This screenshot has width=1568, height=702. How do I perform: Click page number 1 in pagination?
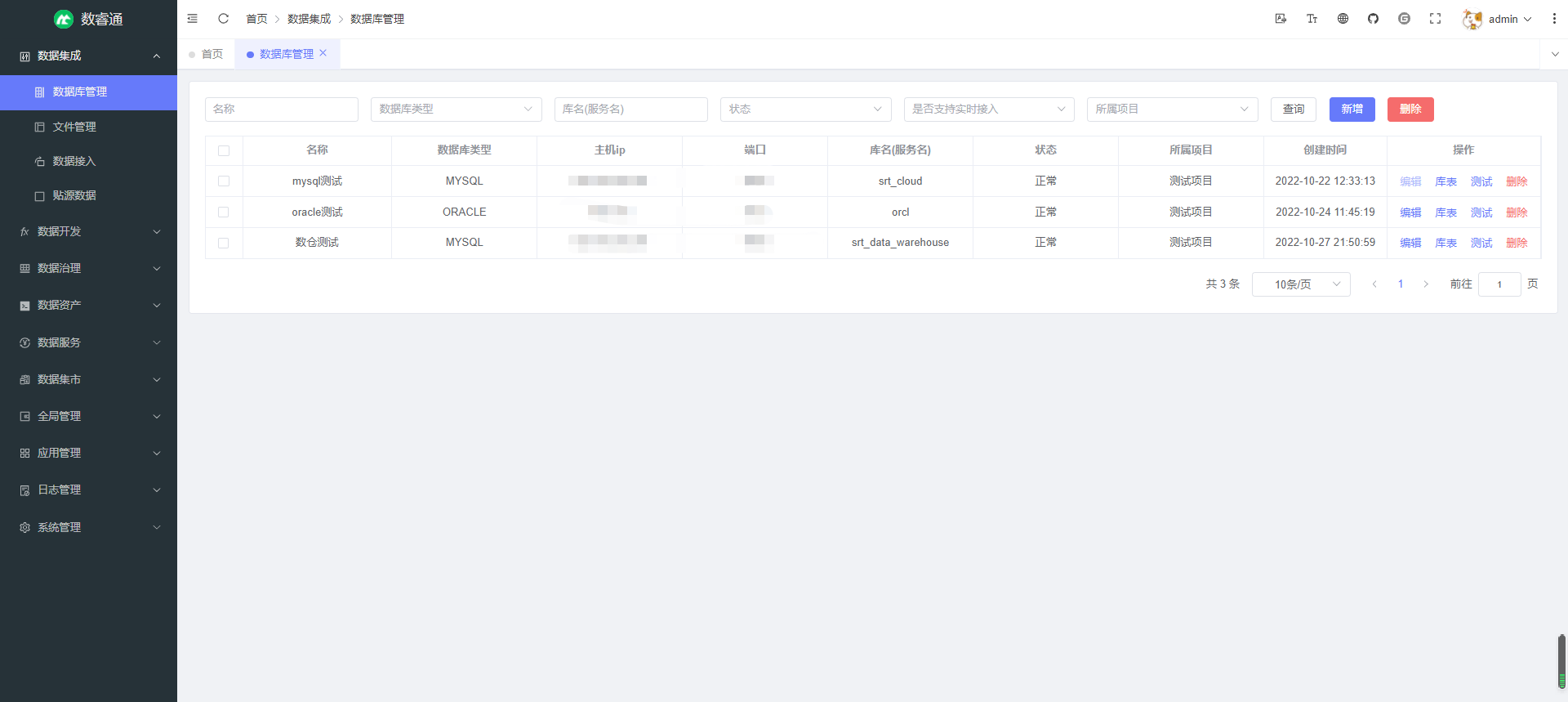(x=1401, y=284)
